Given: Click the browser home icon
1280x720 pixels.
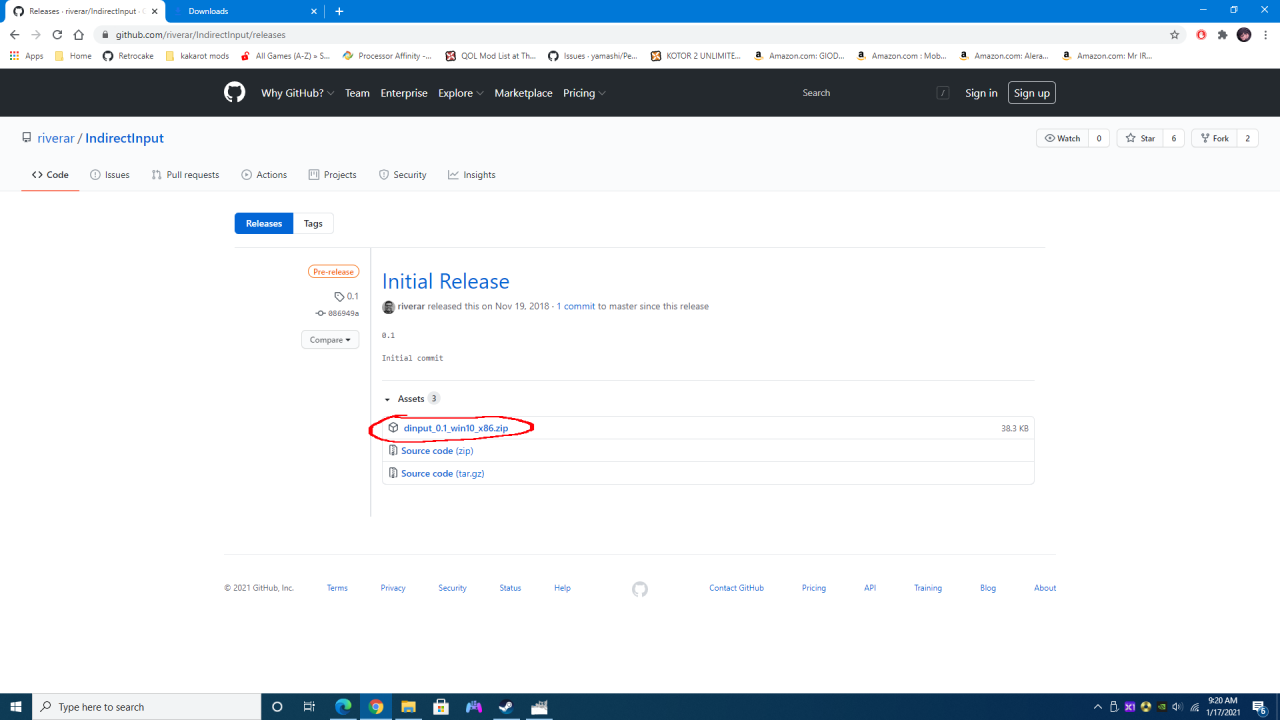Looking at the screenshot, I should pos(78,34).
